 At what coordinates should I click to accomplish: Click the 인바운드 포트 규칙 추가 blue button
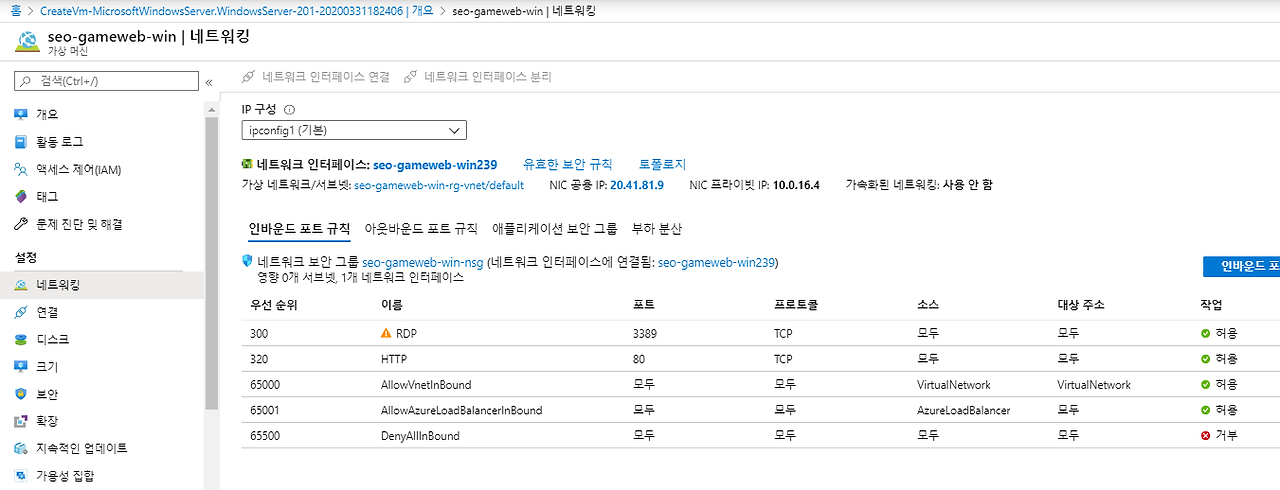[1241, 266]
